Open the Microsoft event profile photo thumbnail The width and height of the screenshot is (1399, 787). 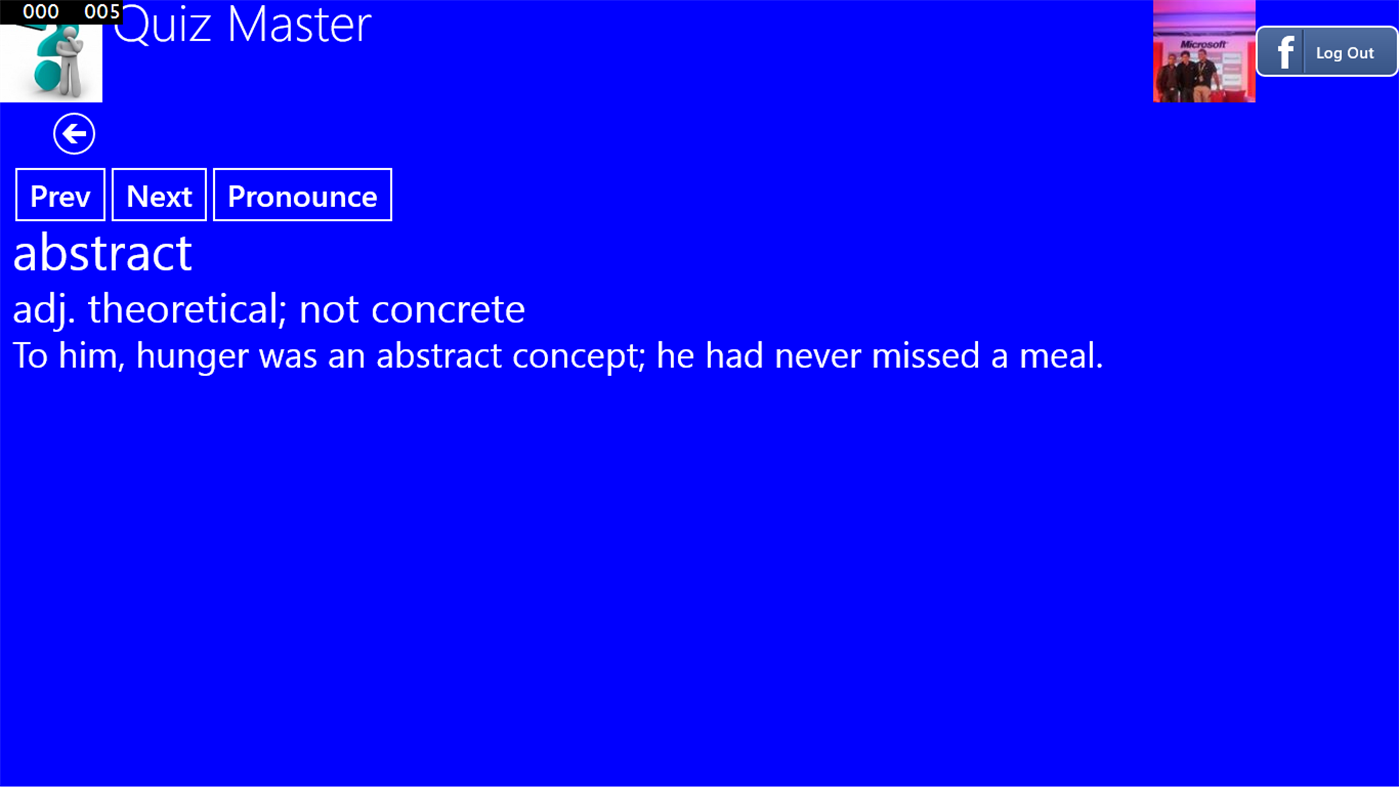click(1203, 50)
